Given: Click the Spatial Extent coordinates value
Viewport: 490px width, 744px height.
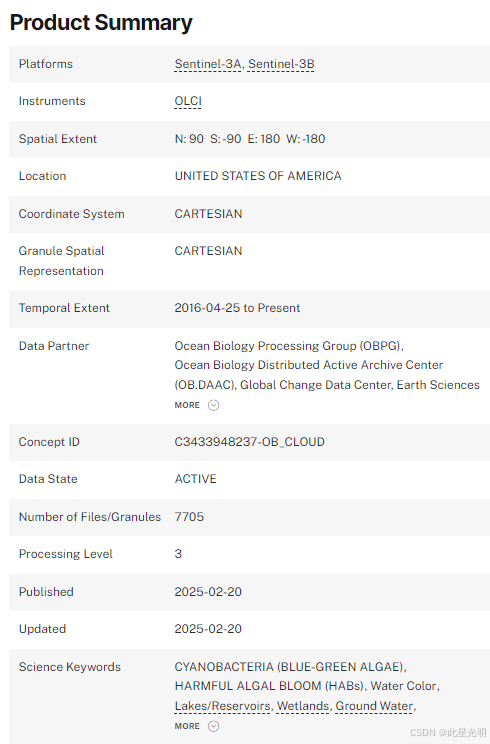Looking at the screenshot, I should pos(250,139).
